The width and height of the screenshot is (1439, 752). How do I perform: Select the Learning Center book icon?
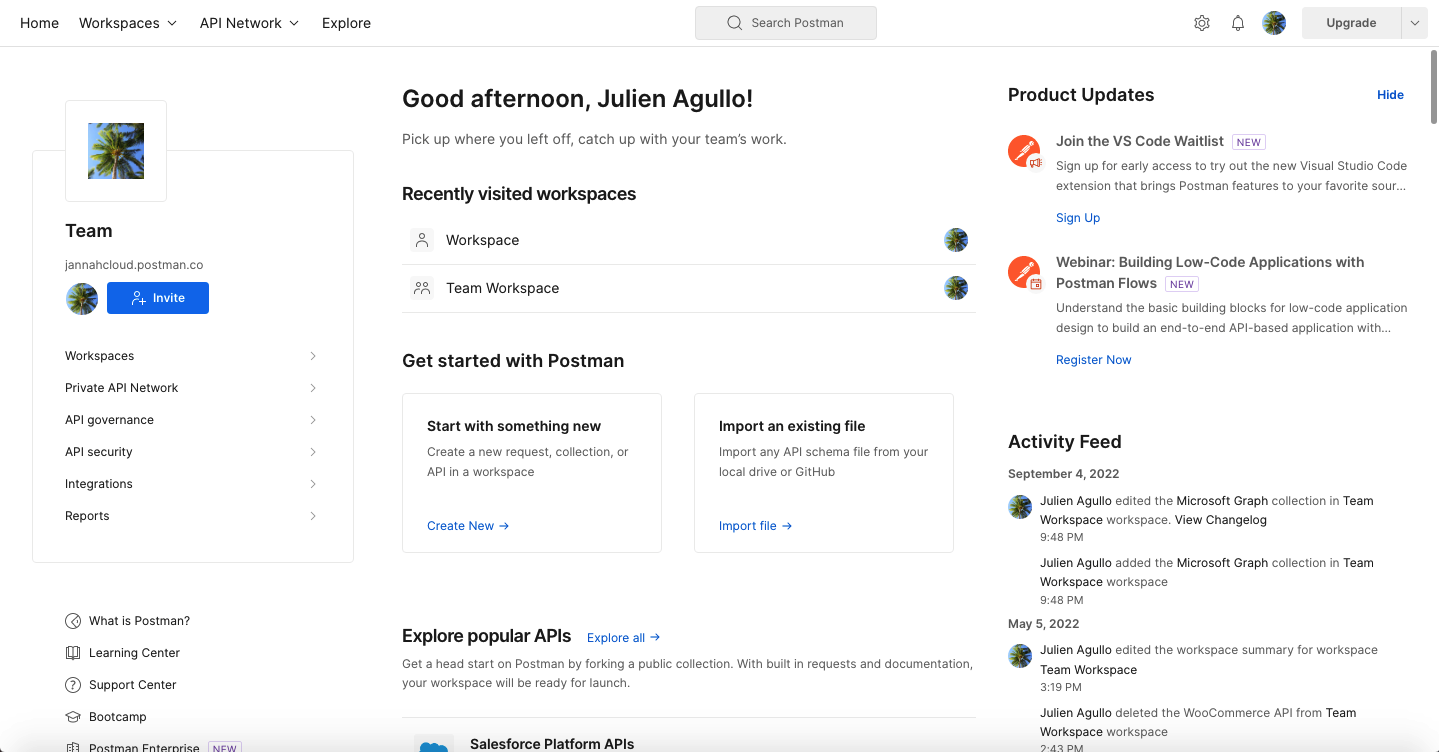[72, 652]
